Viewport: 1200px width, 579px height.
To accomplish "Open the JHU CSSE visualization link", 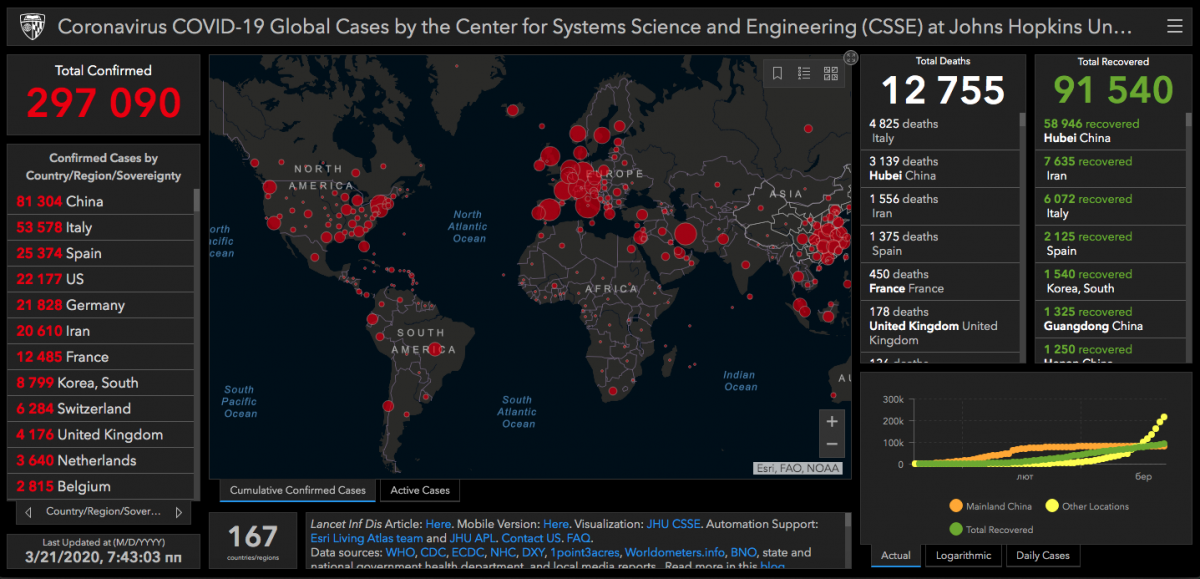I will click(x=675, y=523).
